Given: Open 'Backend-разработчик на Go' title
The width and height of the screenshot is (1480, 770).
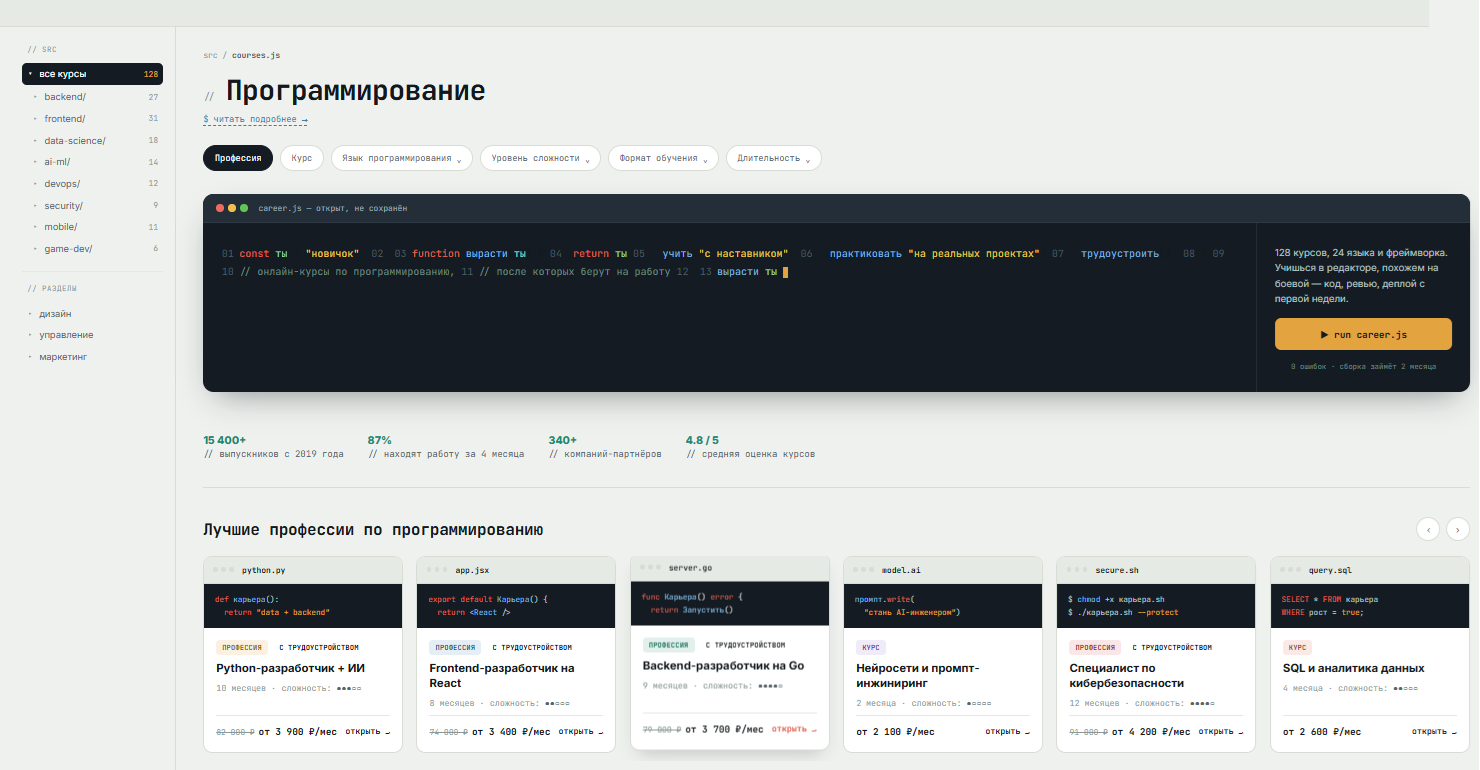Looking at the screenshot, I should click(723, 666).
